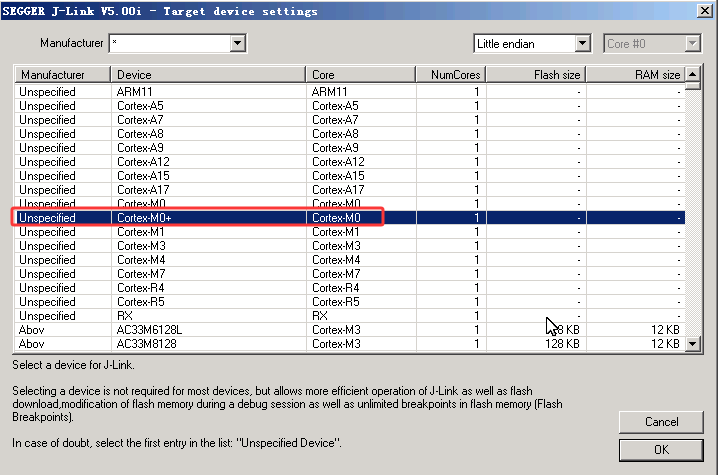The image size is (718, 475).
Task: Sort by the Manufacturer column header
Action: click(x=63, y=75)
